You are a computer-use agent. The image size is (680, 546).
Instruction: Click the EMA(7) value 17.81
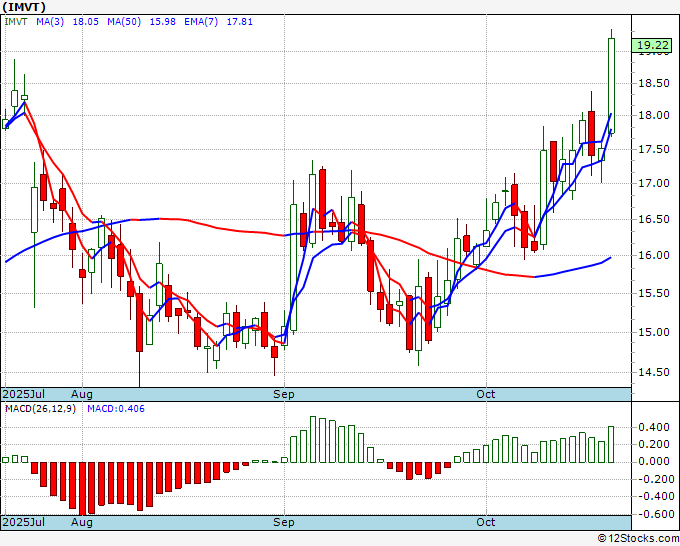(239, 22)
